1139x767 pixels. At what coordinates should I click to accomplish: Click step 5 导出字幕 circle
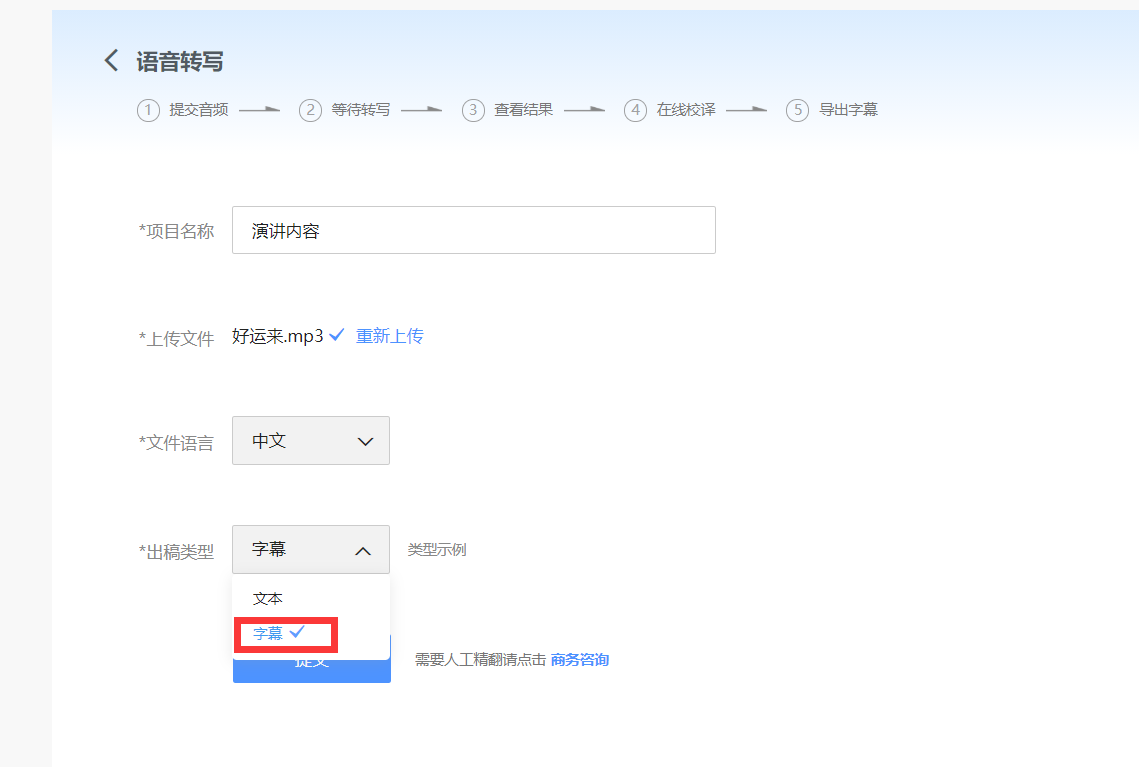pos(797,110)
